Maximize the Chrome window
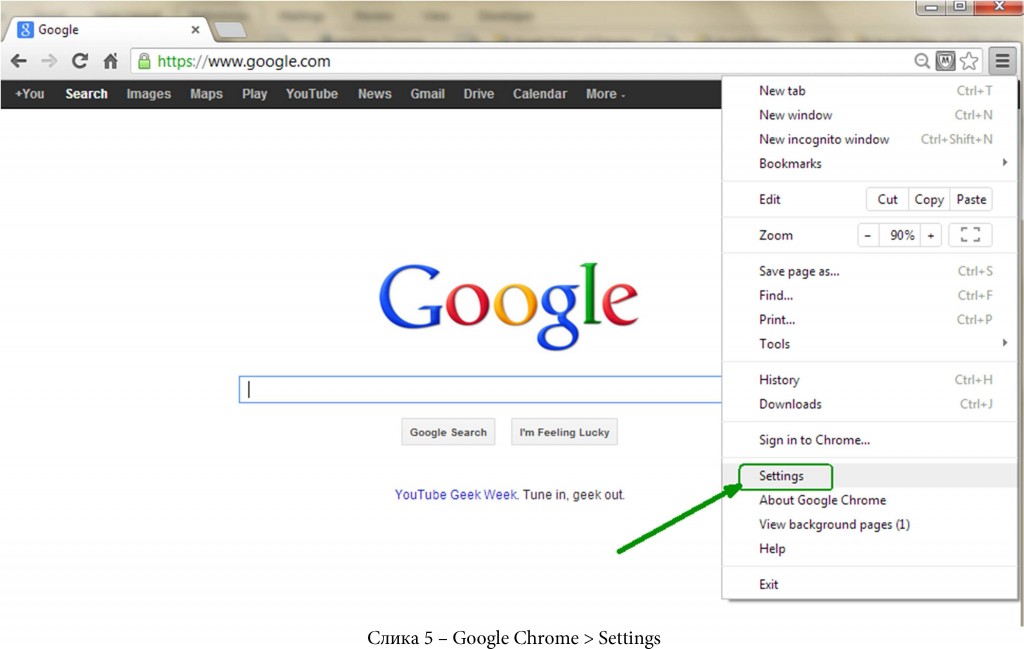Image resolution: width=1024 pixels, height=649 pixels. click(960, 7)
